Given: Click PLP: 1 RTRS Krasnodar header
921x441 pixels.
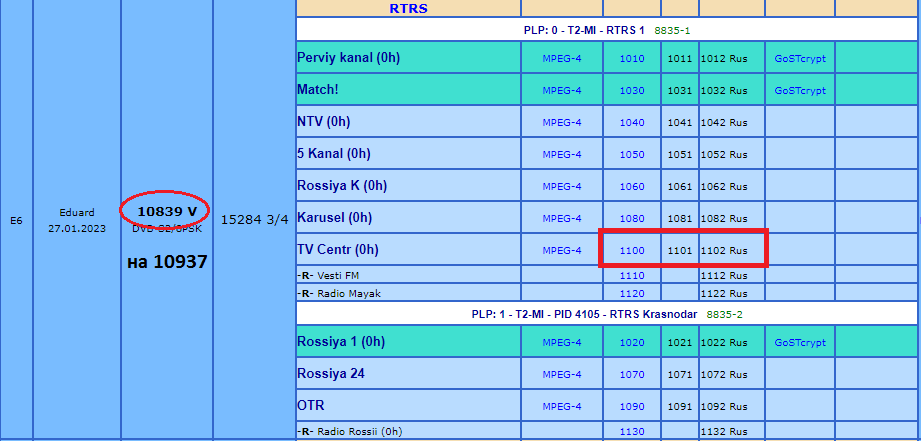Looking at the screenshot, I should click(584, 314).
